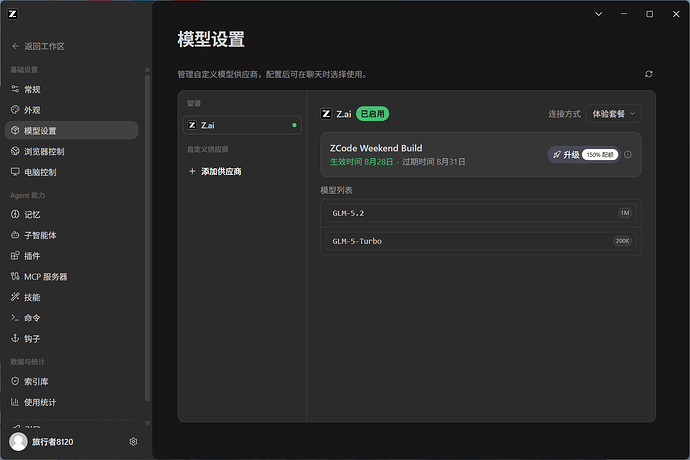Click the plus icon for 添加供应商
The width and height of the screenshot is (690, 460).
coord(192,171)
